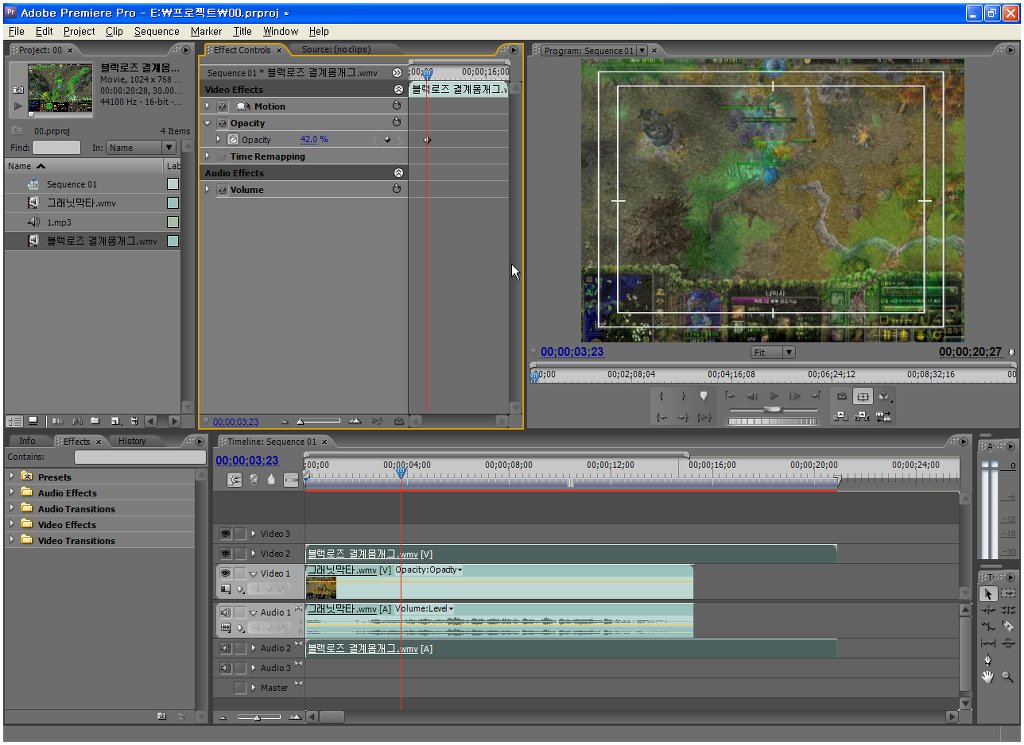1024x745 pixels.
Task: Click the Safe Margins button in Program monitor
Action: 863,397
